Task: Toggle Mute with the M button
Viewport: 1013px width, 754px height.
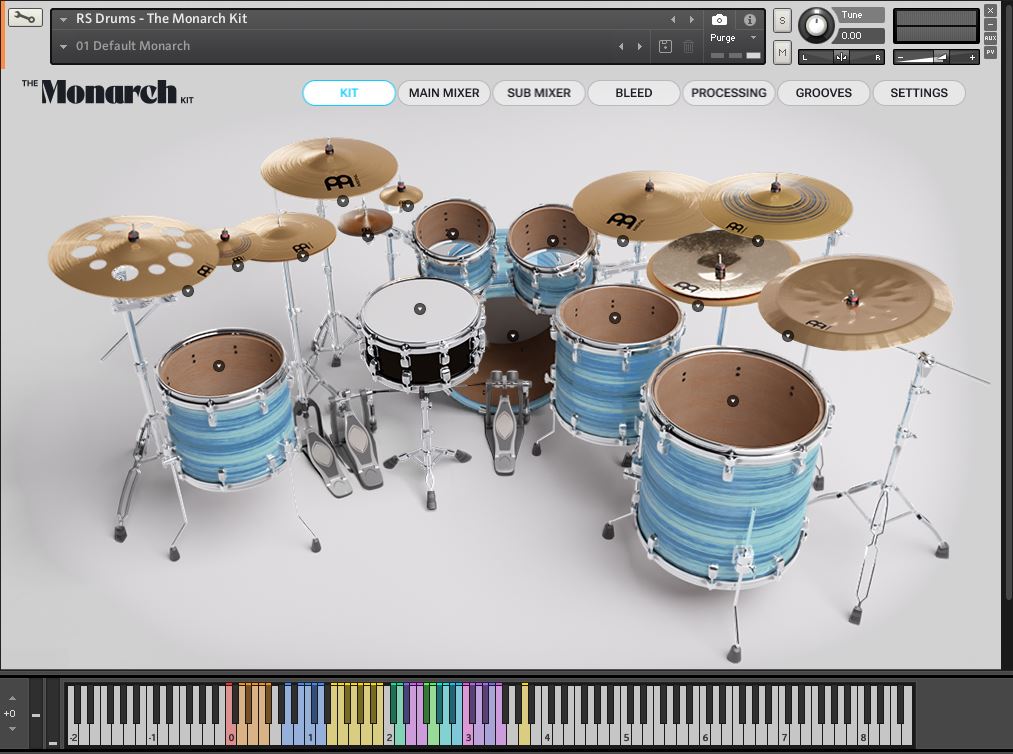Action: tap(782, 52)
